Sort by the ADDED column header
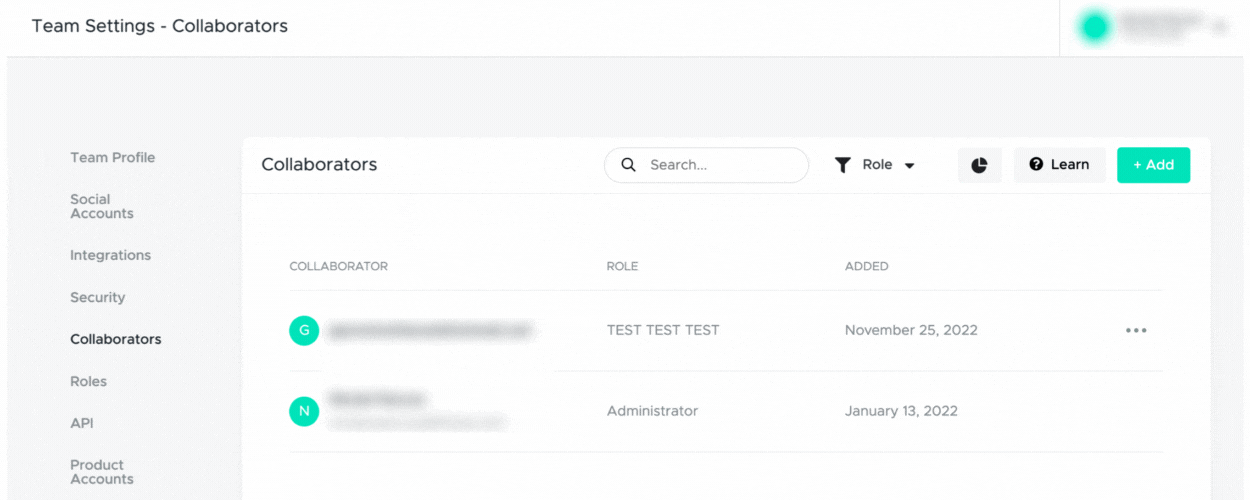1250x500 pixels. point(866,266)
